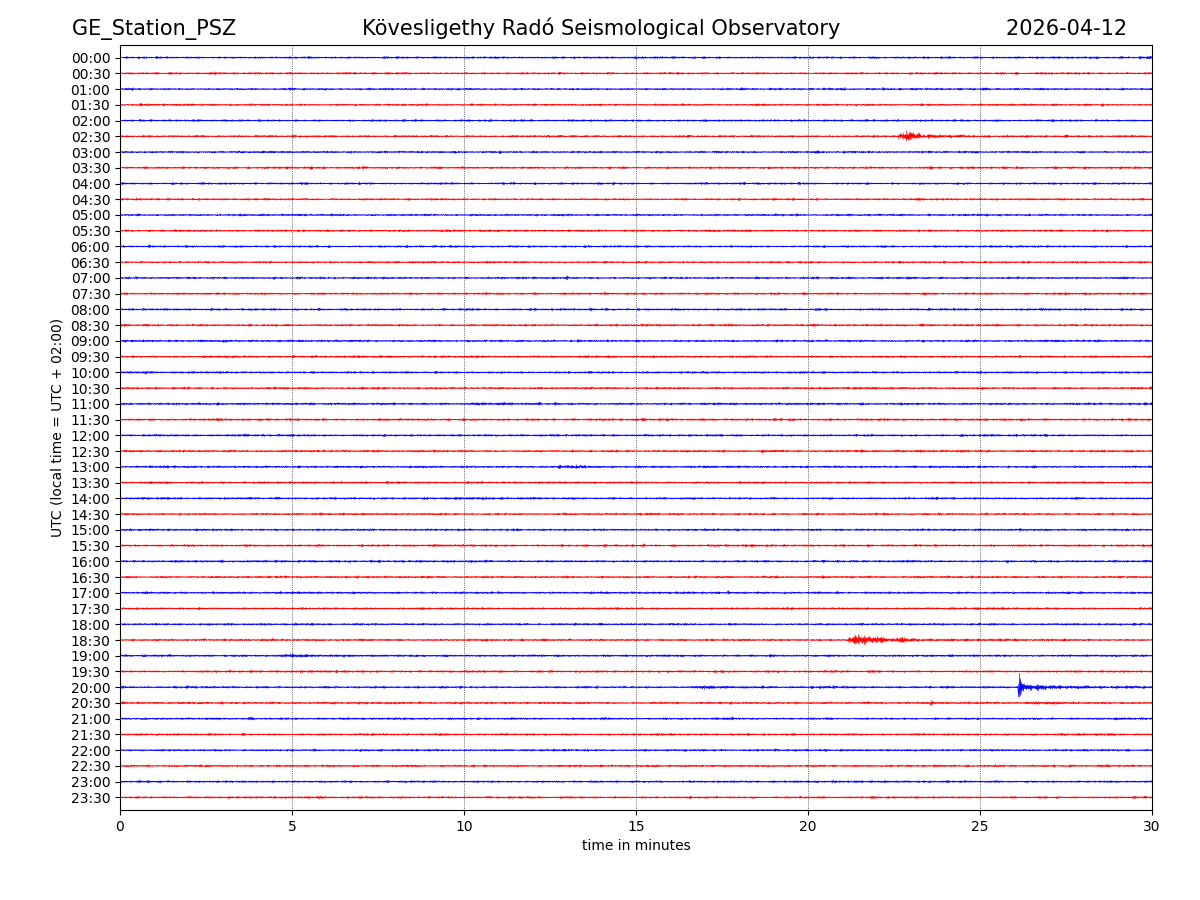Image resolution: width=1200 pixels, height=900 pixels.
Task: Select the red event on the 18:30 trace
Action: pos(866,640)
